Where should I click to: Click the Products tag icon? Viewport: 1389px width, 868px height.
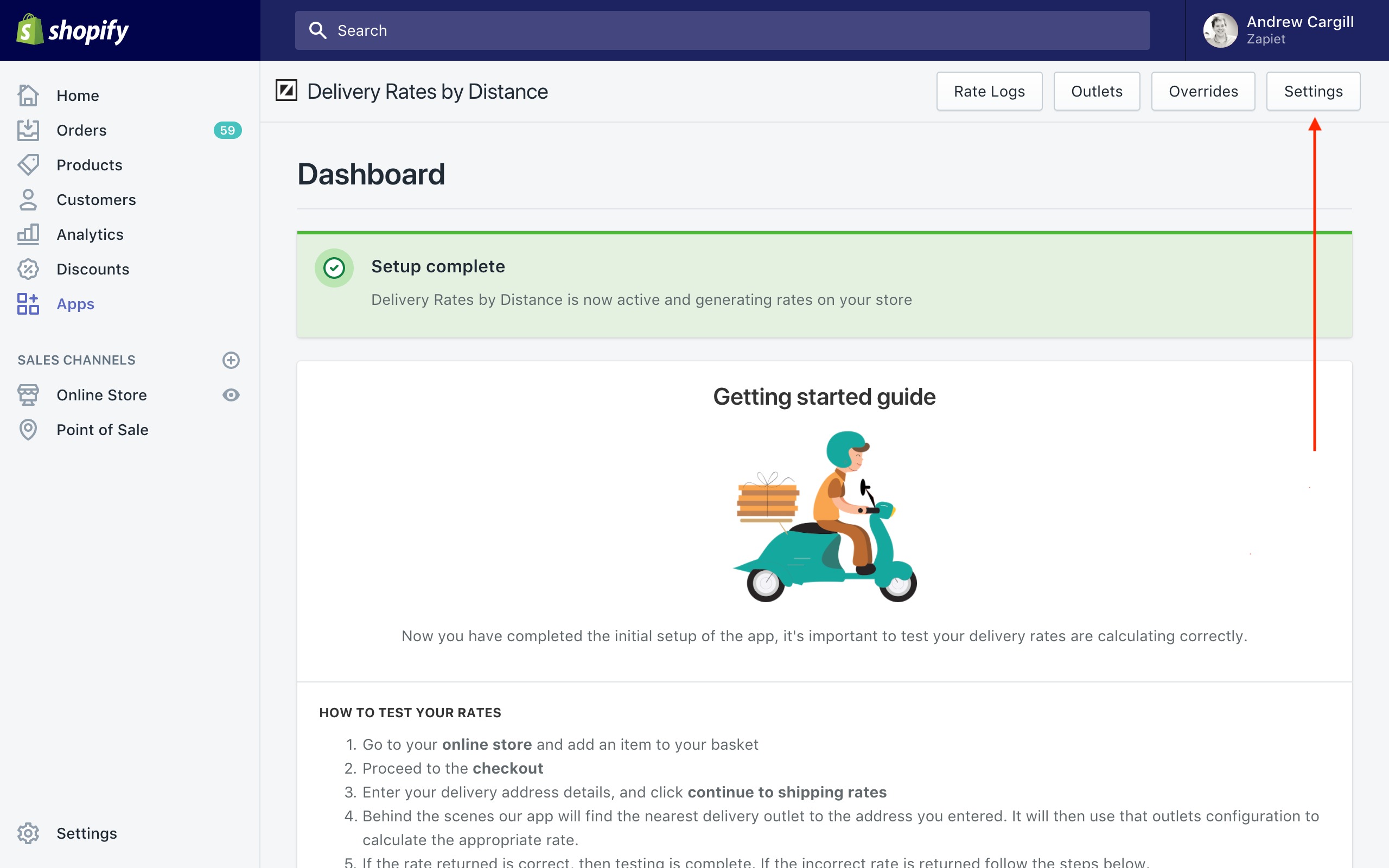pos(28,165)
